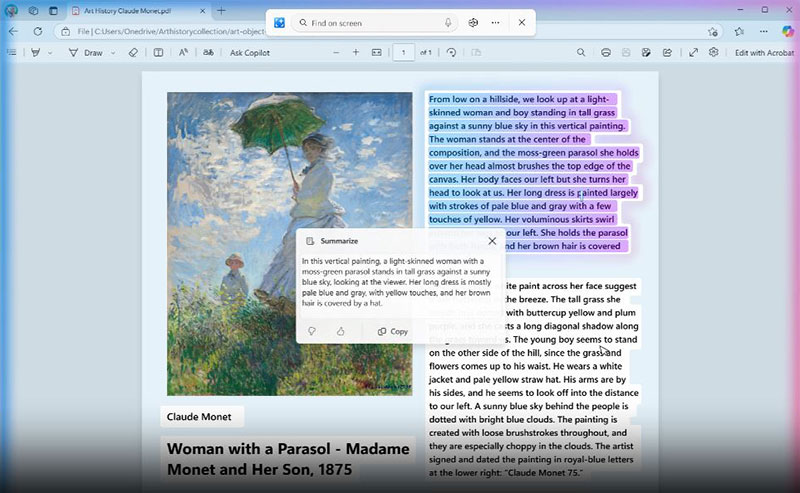Select the Erase tool

[x=133, y=53]
